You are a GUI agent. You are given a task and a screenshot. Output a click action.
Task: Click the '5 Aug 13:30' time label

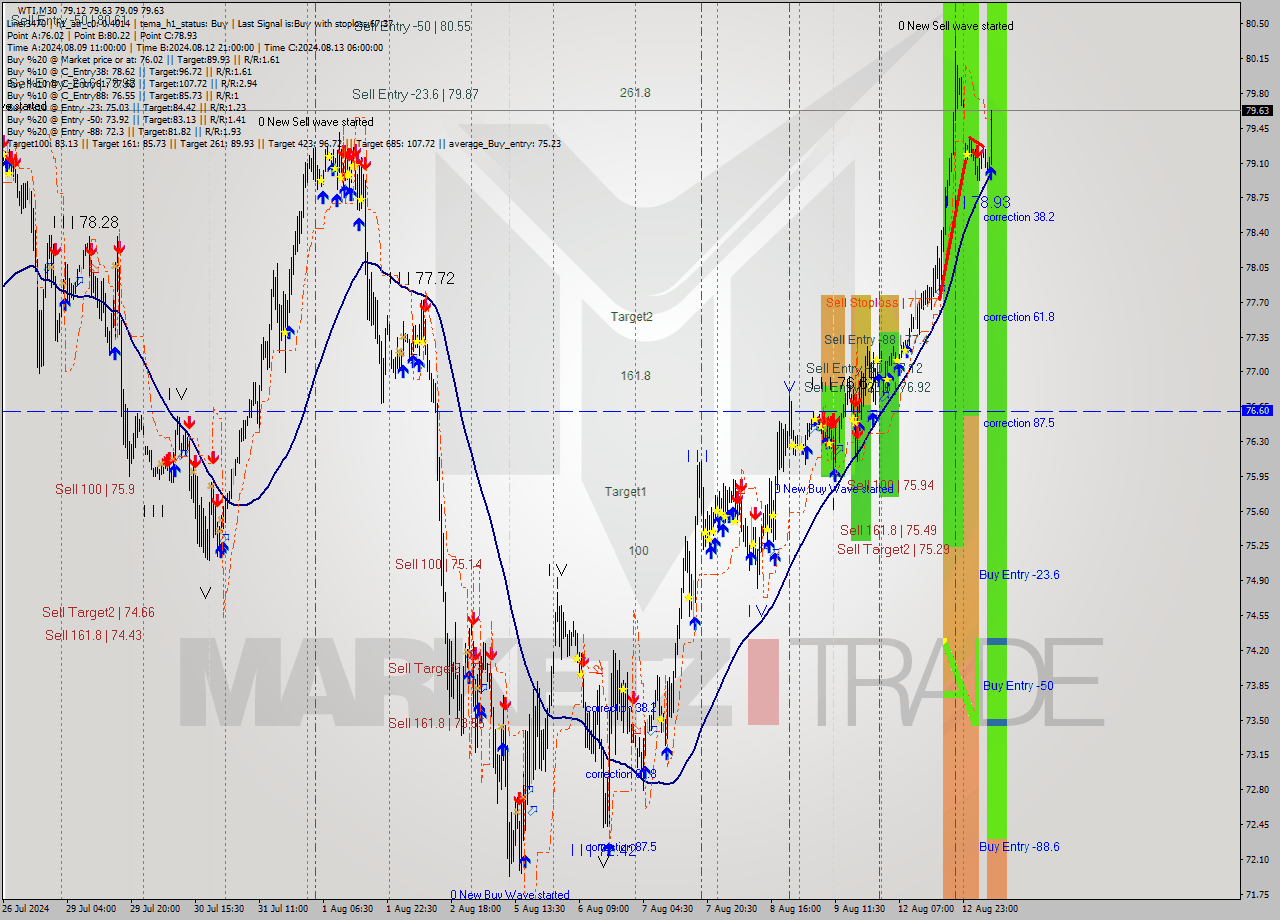tap(539, 909)
